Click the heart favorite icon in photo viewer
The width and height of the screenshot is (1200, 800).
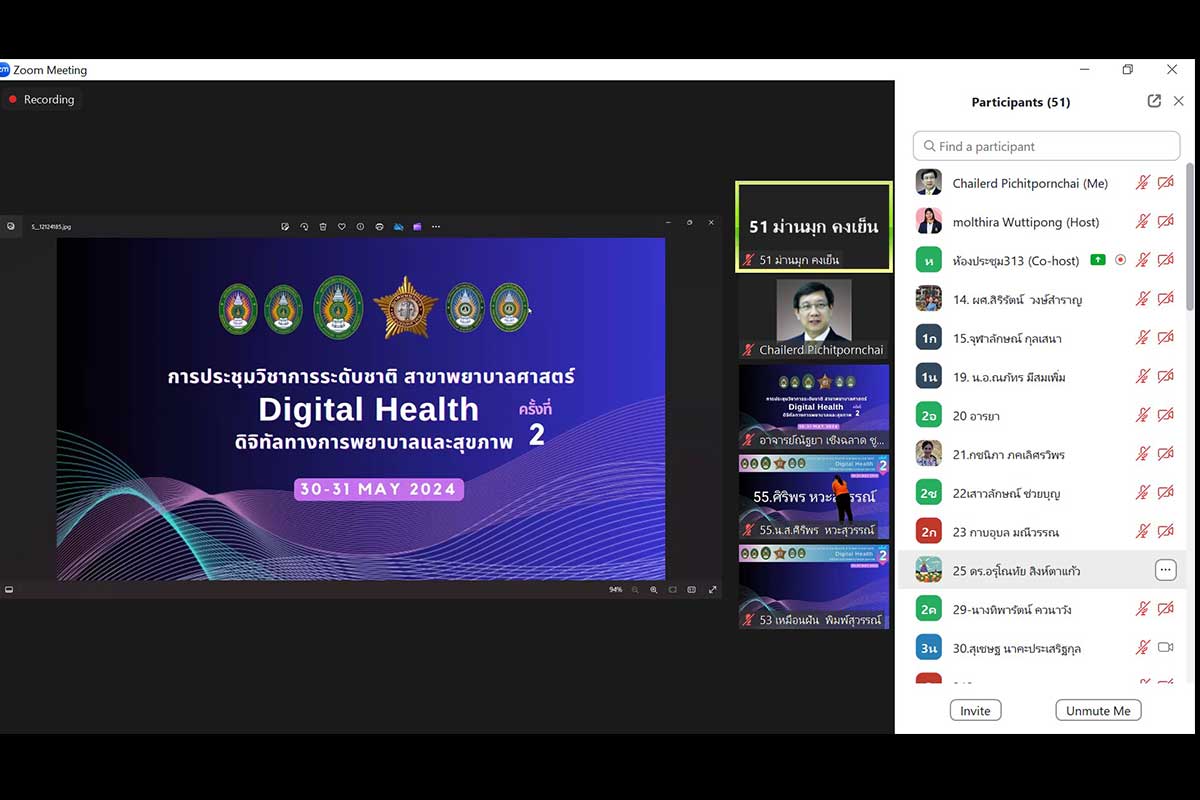(341, 227)
